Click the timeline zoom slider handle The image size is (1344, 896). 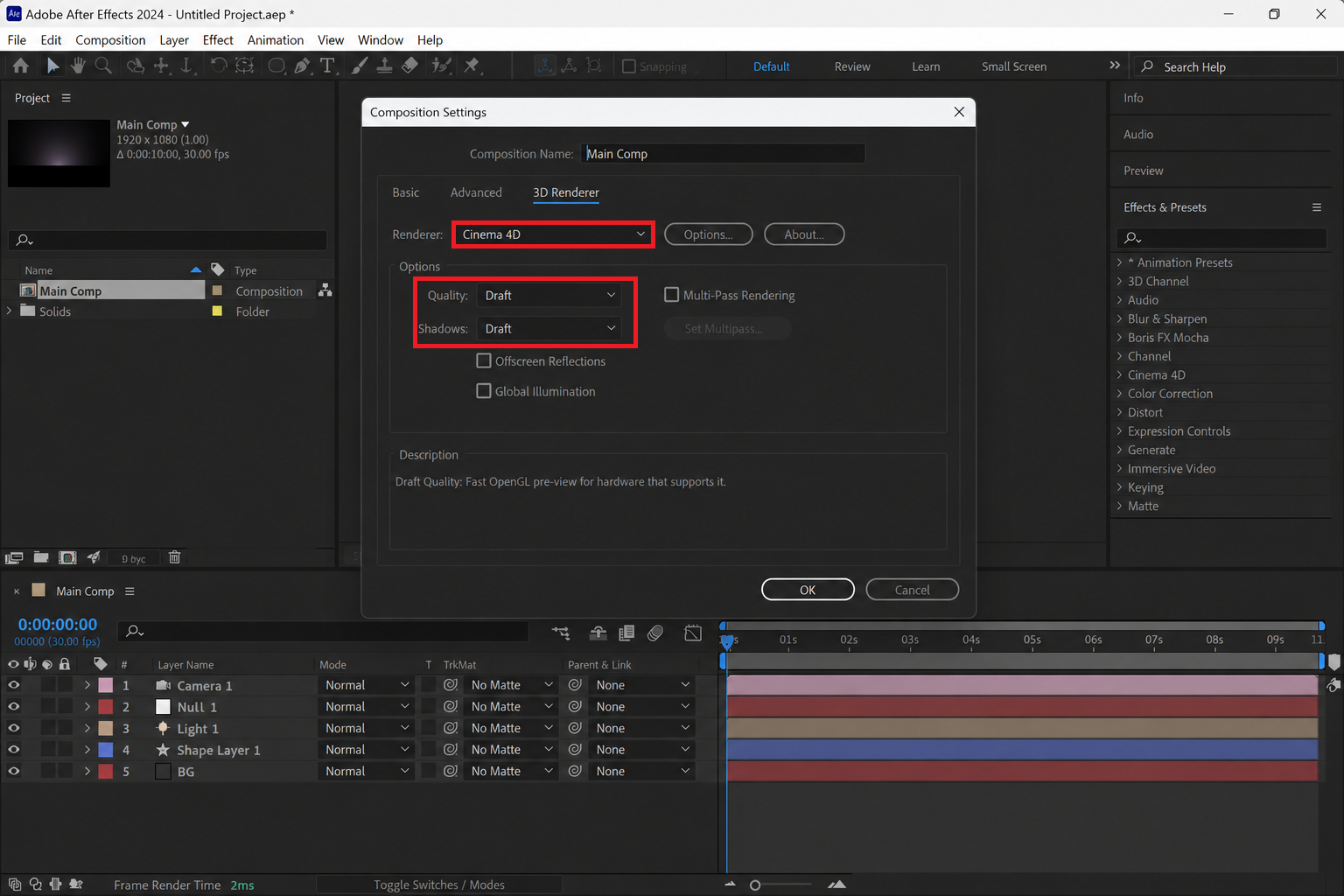755,885
